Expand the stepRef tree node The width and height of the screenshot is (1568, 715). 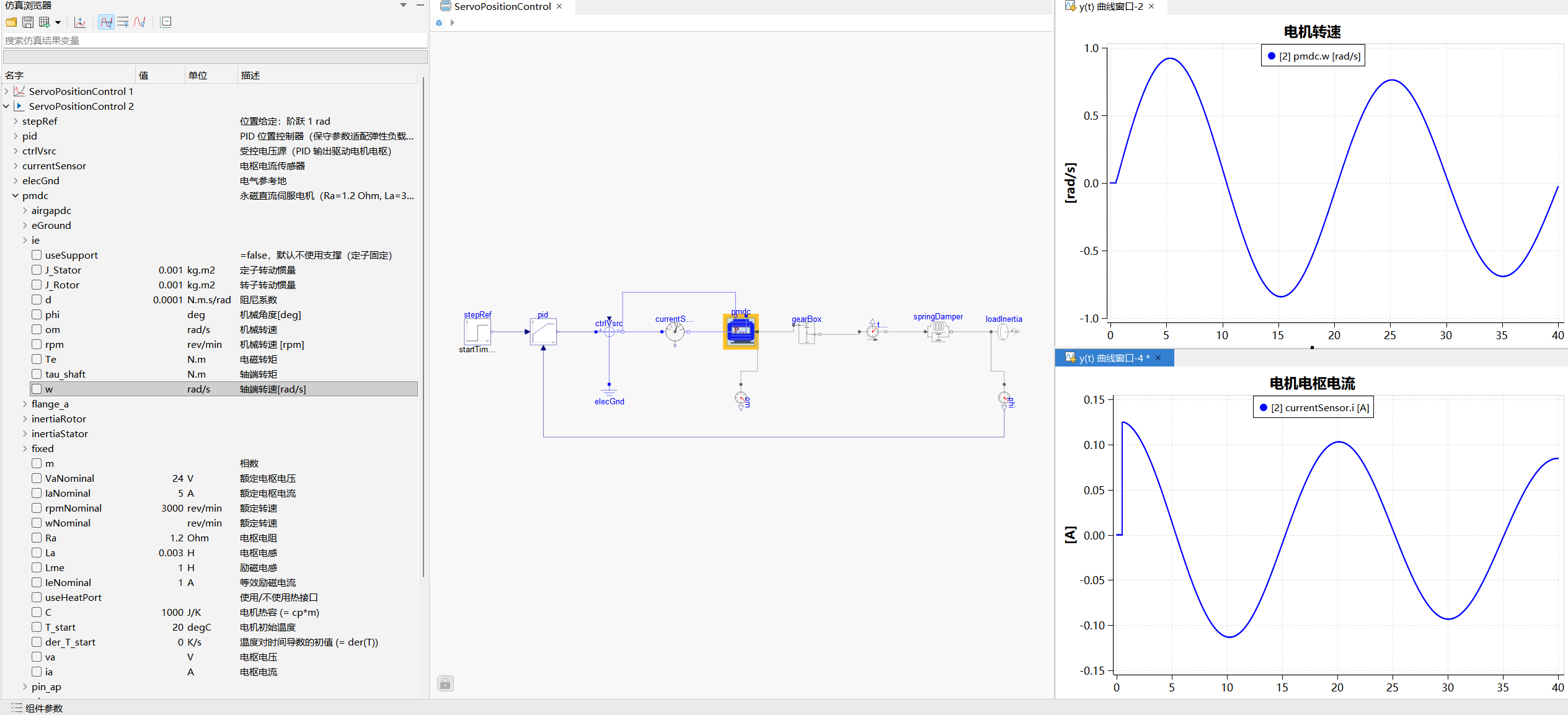tap(16, 121)
